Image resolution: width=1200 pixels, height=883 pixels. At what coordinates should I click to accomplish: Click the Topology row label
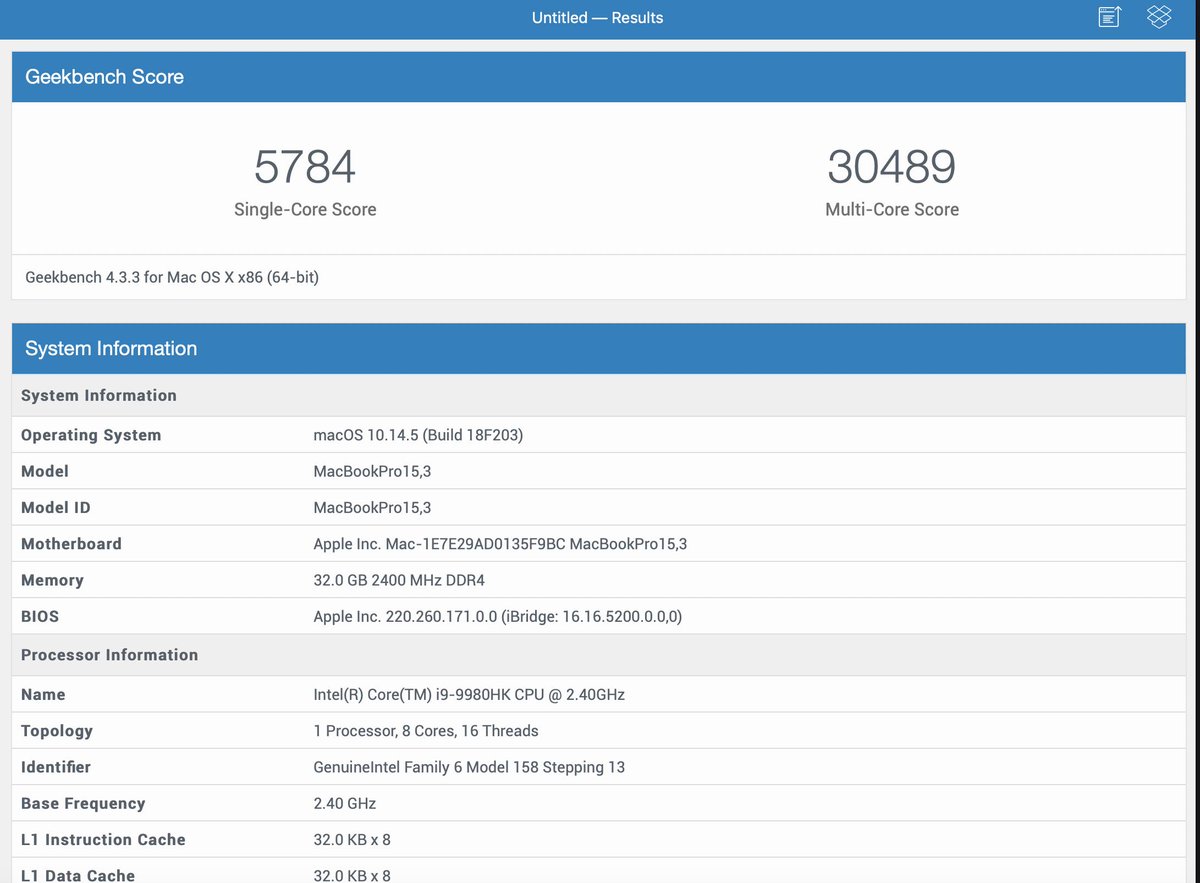tap(57, 731)
